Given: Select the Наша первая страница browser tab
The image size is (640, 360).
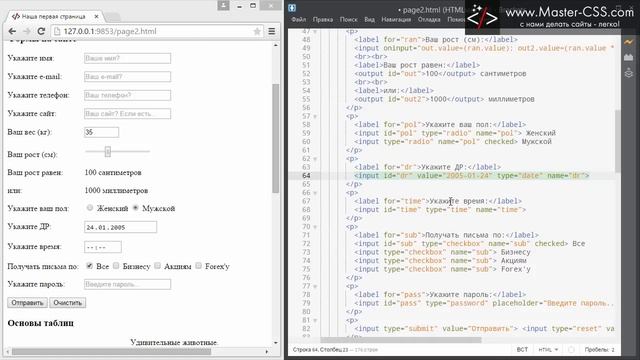Looking at the screenshot, I should (54, 16).
